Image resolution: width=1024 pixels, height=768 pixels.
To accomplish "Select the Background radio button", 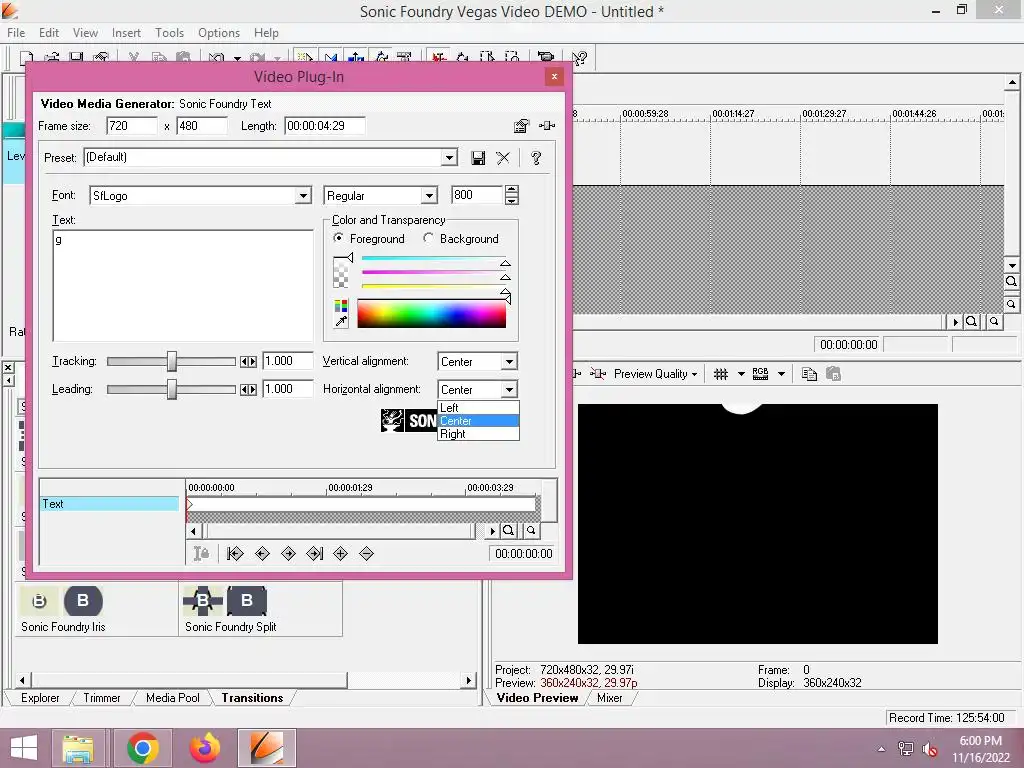I will [x=428, y=238].
